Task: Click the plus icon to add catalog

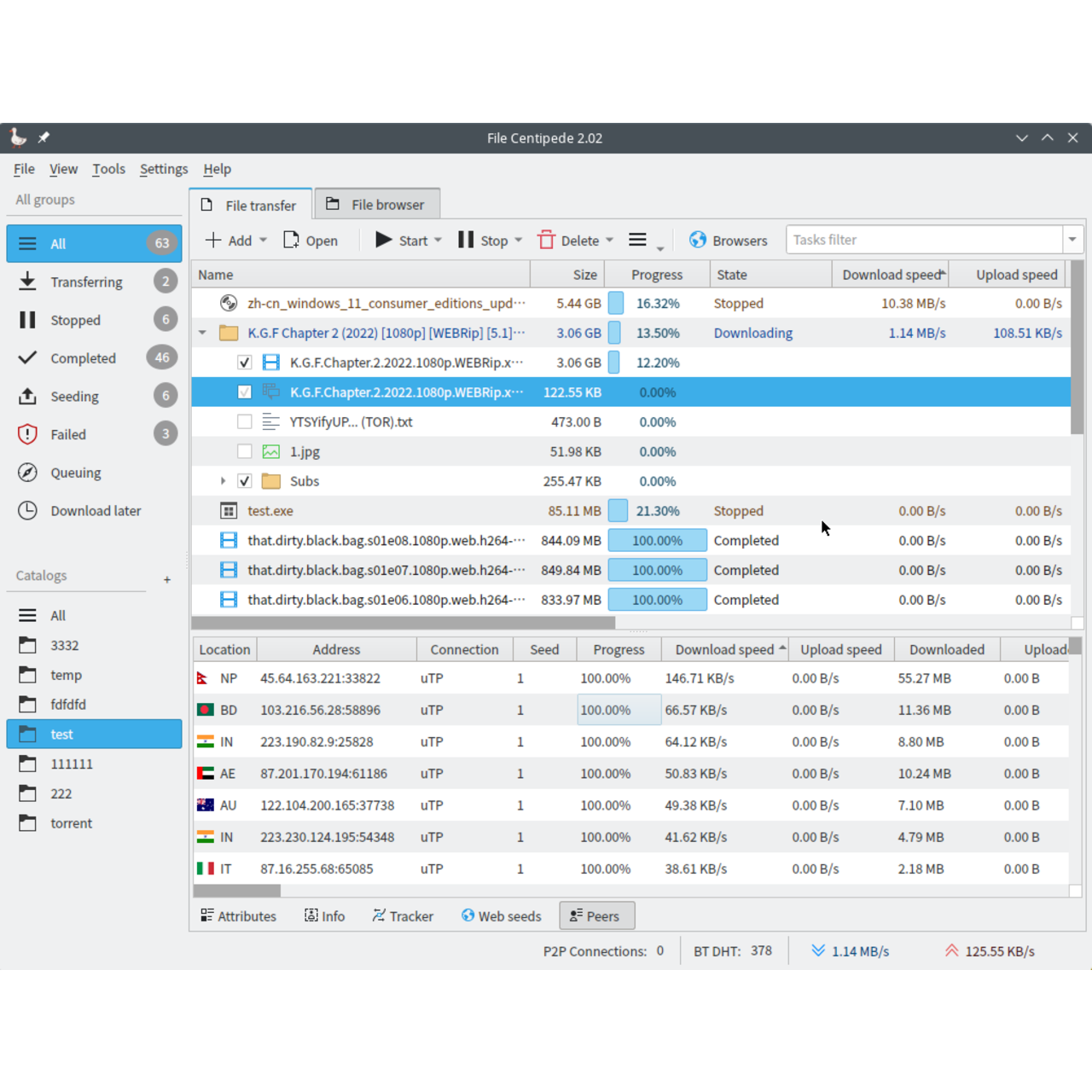Action: pos(167,579)
